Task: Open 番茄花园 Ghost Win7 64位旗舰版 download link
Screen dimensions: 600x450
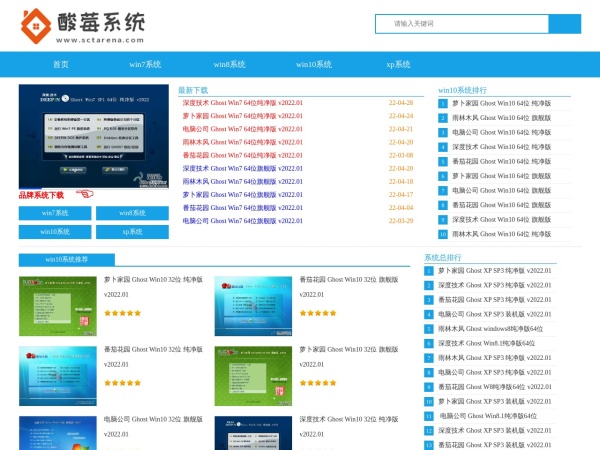Action: tap(243, 208)
